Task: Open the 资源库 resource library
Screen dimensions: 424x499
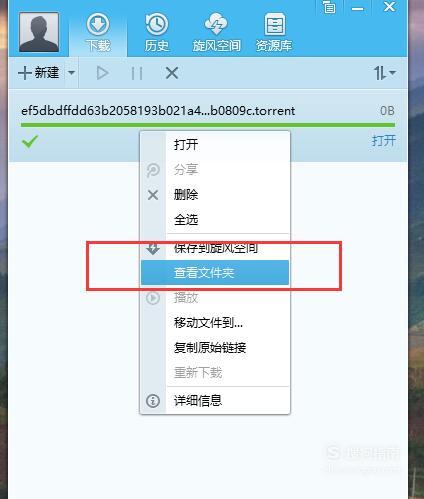Action: [x=274, y=33]
